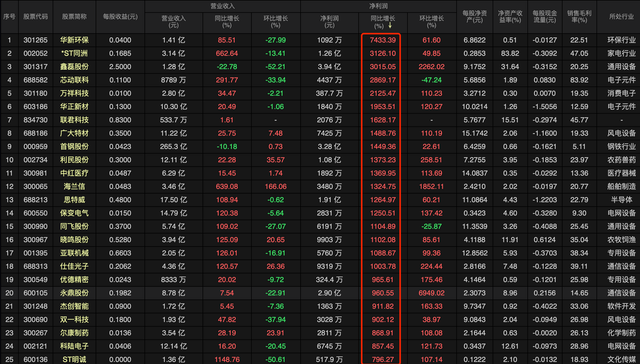Viewport: 640px width, 364px height.
Task: Open stock 利民股份
Action: [x=74, y=160]
